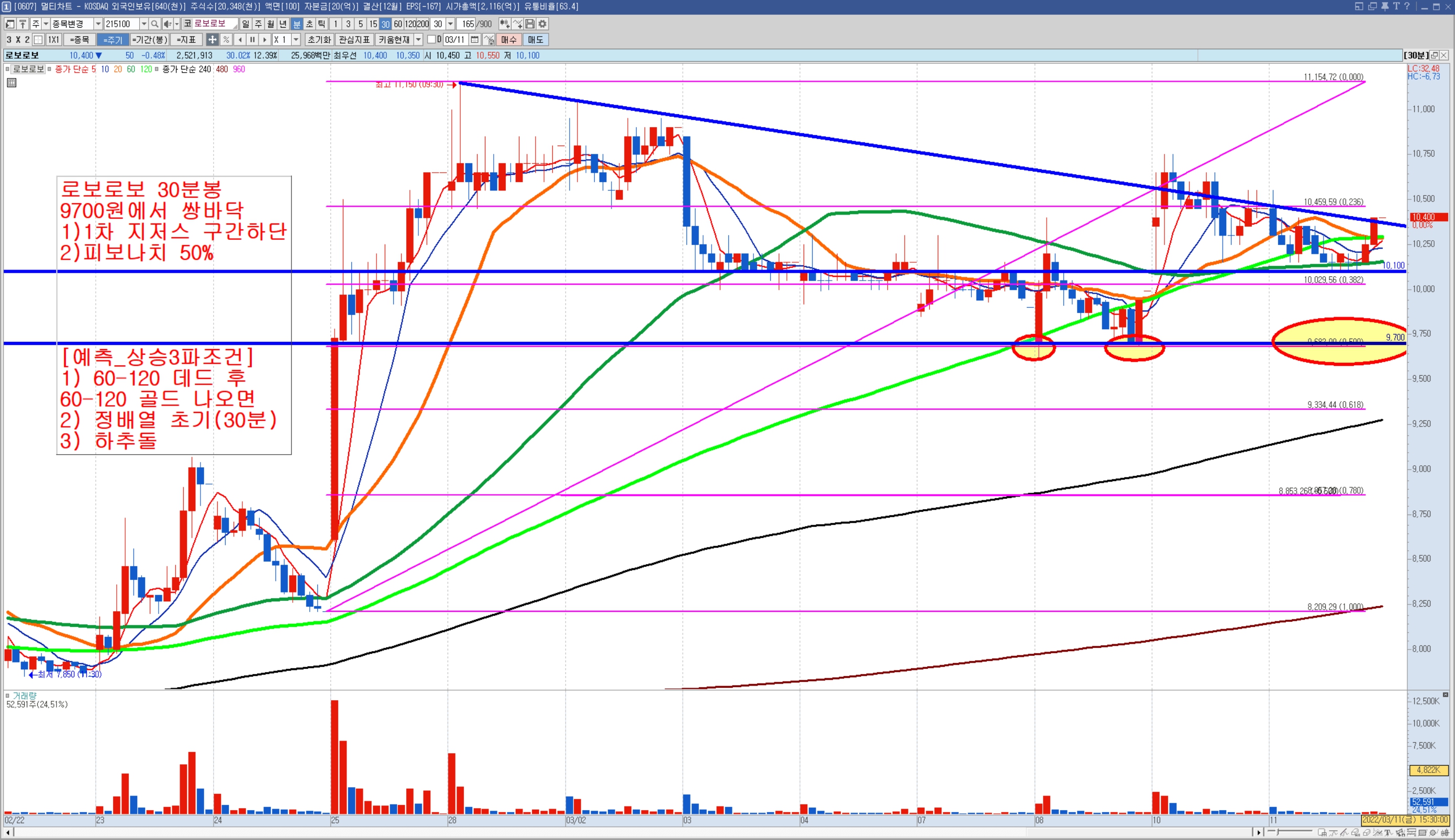
Task: Click the save chart floppy icon
Action: pyautogui.click(x=530, y=24)
